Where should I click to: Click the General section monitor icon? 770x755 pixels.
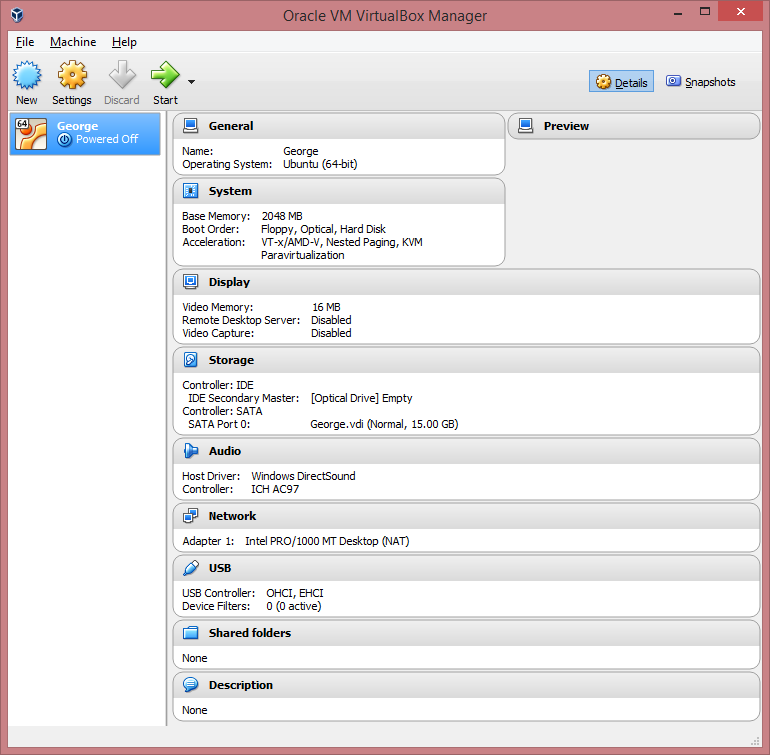pos(191,126)
